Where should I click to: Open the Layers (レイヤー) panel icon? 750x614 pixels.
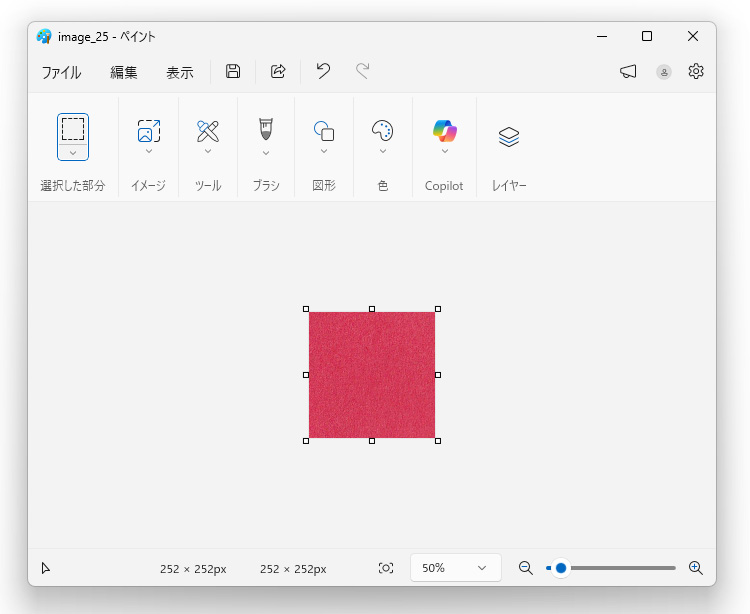[x=509, y=137]
